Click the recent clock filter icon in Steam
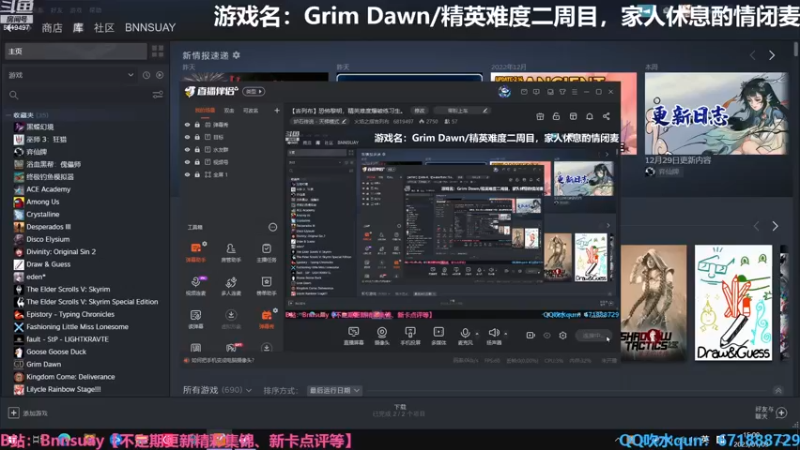The image size is (800, 450). click(146, 75)
